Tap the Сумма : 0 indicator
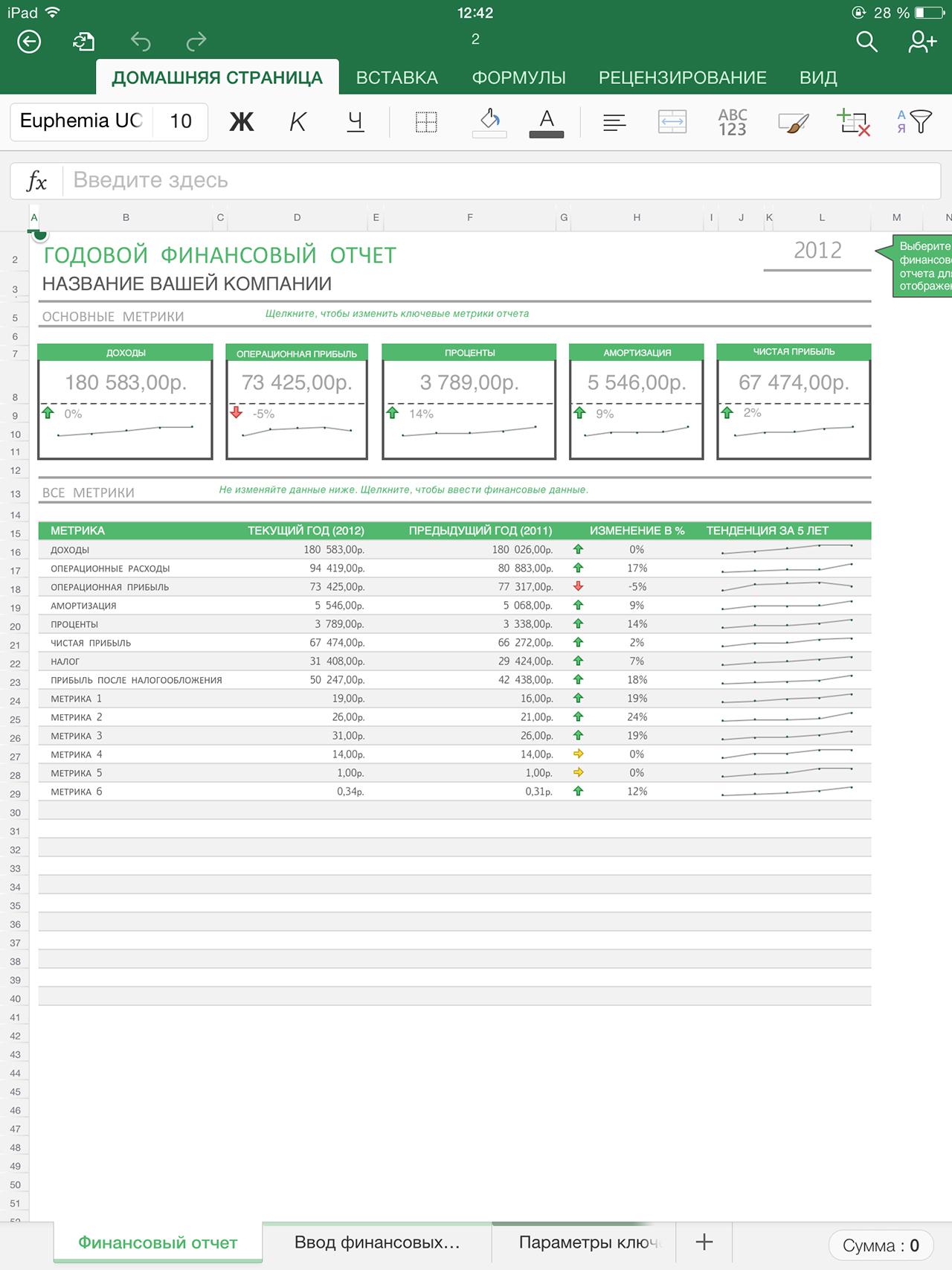 (x=881, y=1245)
